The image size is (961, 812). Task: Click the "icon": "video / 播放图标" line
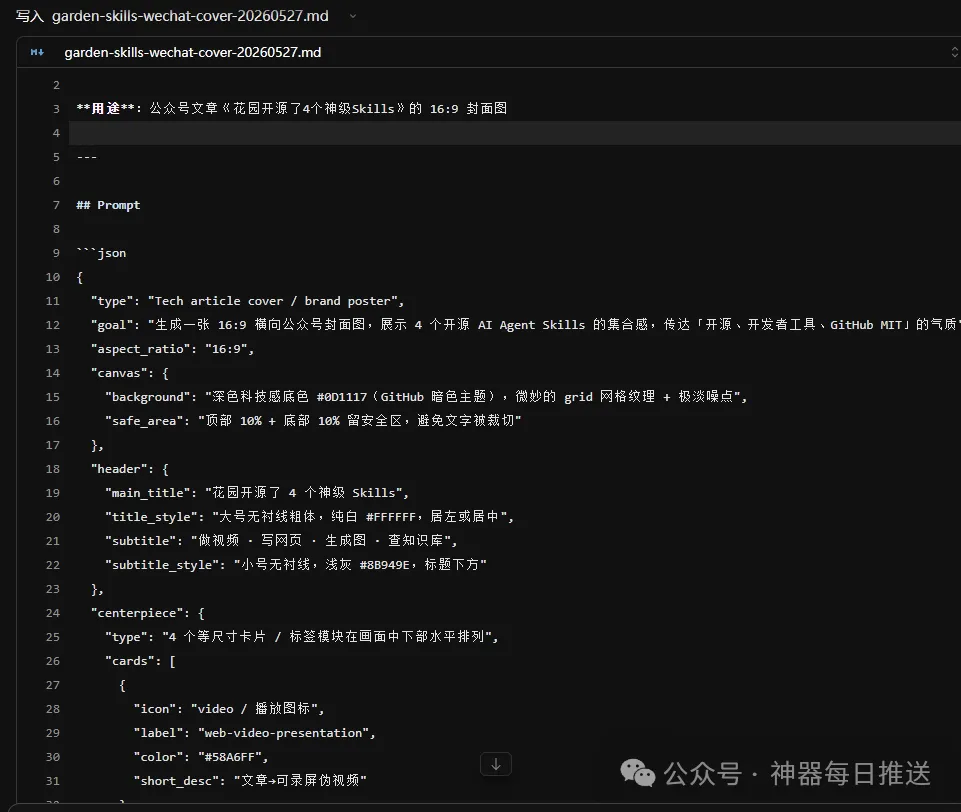[229, 709]
